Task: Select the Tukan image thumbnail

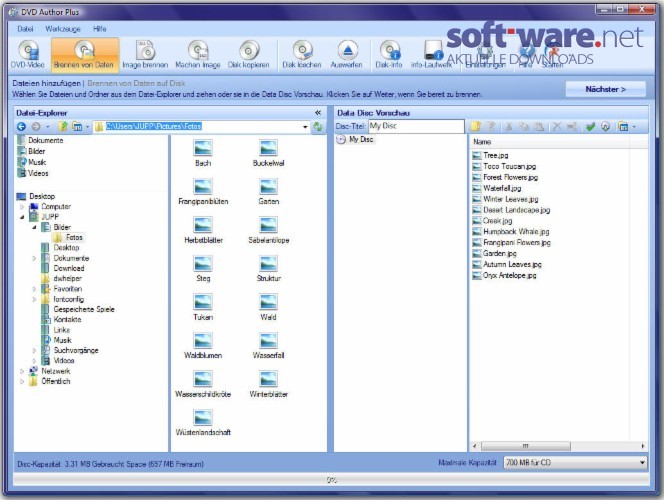Action: click(x=203, y=307)
